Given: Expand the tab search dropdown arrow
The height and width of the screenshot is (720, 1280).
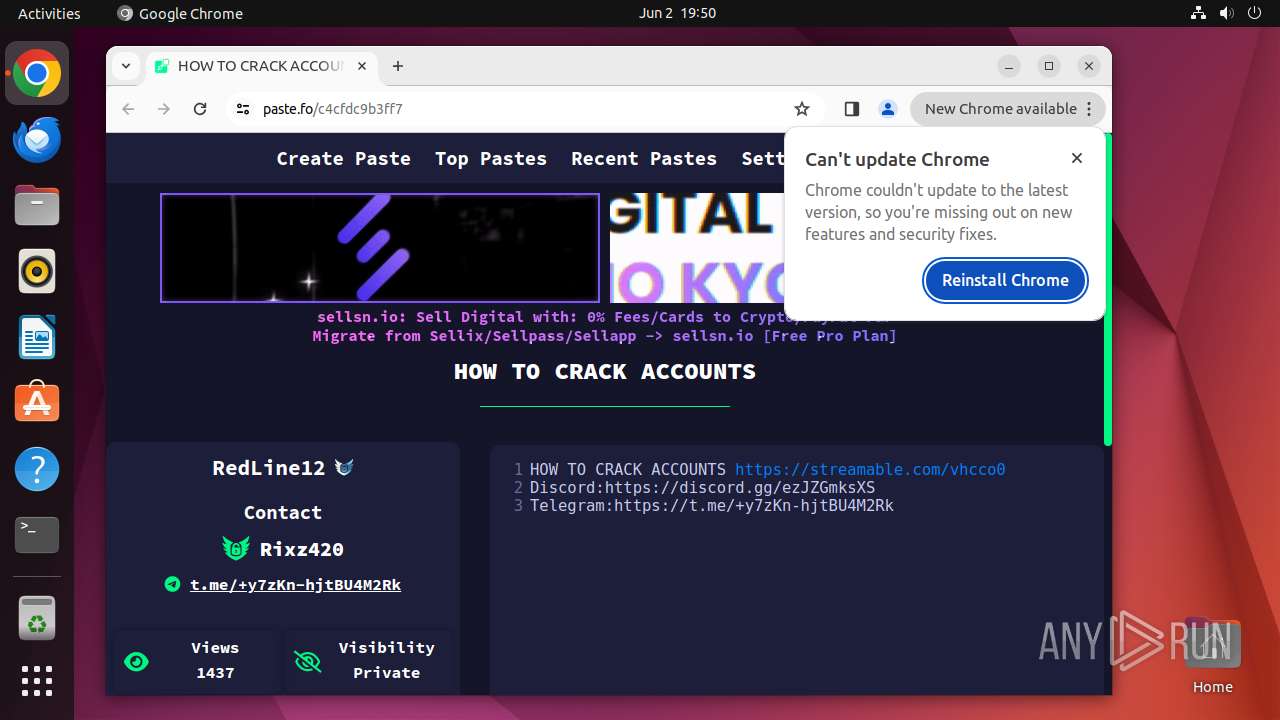Looking at the screenshot, I should [126, 66].
